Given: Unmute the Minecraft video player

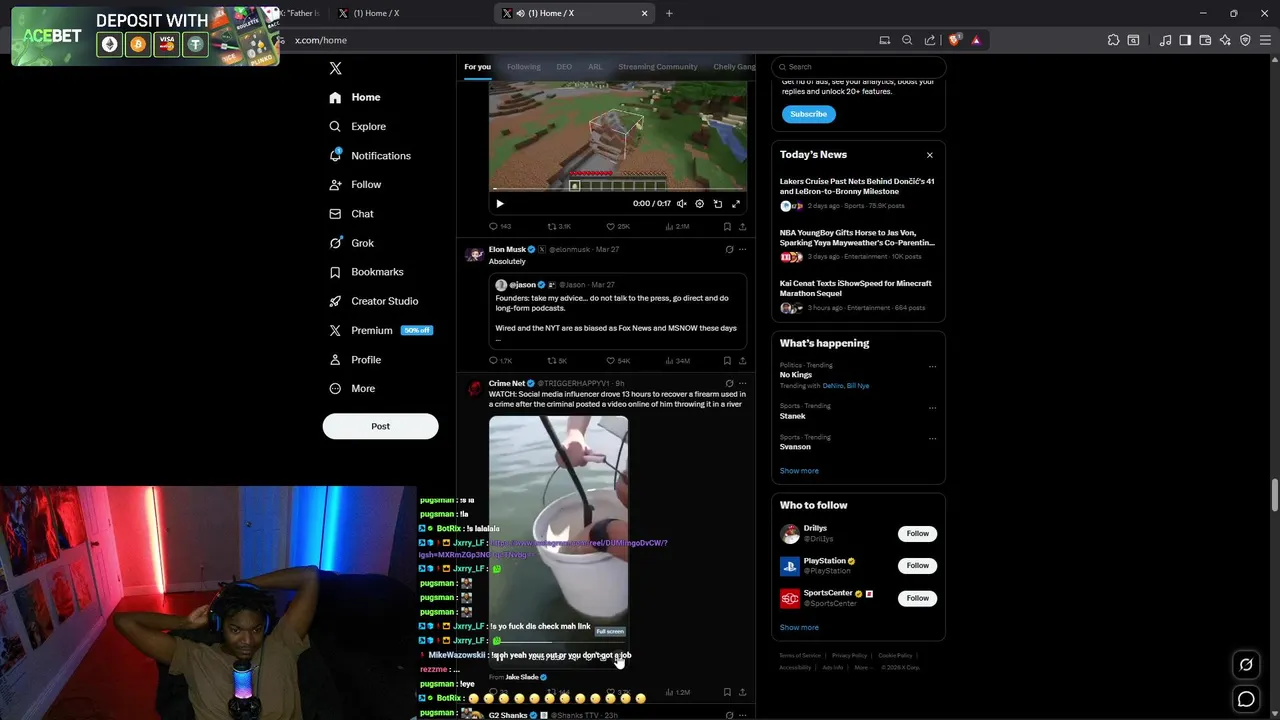Looking at the screenshot, I should [681, 204].
